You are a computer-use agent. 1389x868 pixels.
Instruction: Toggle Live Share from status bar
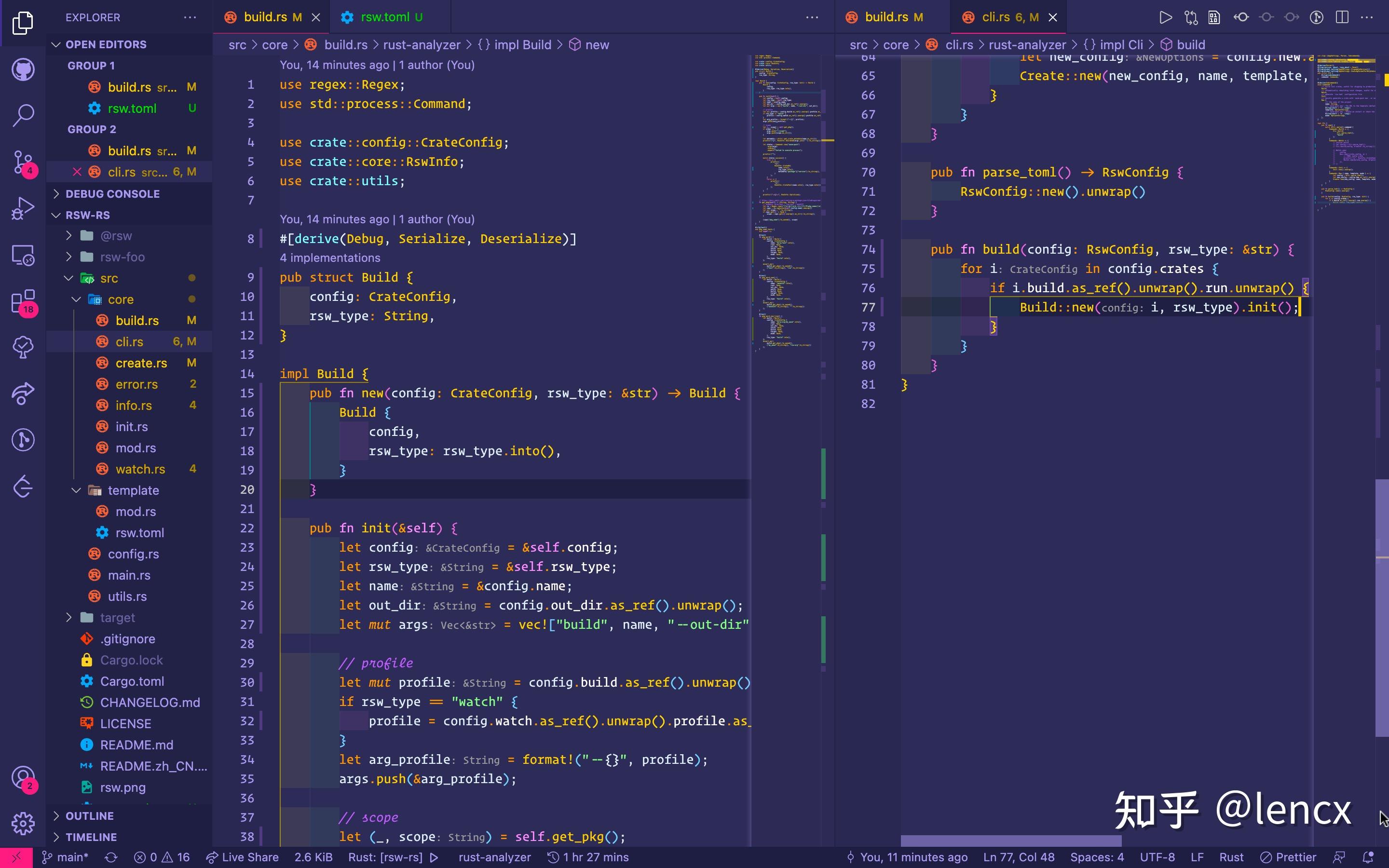[x=243, y=857]
